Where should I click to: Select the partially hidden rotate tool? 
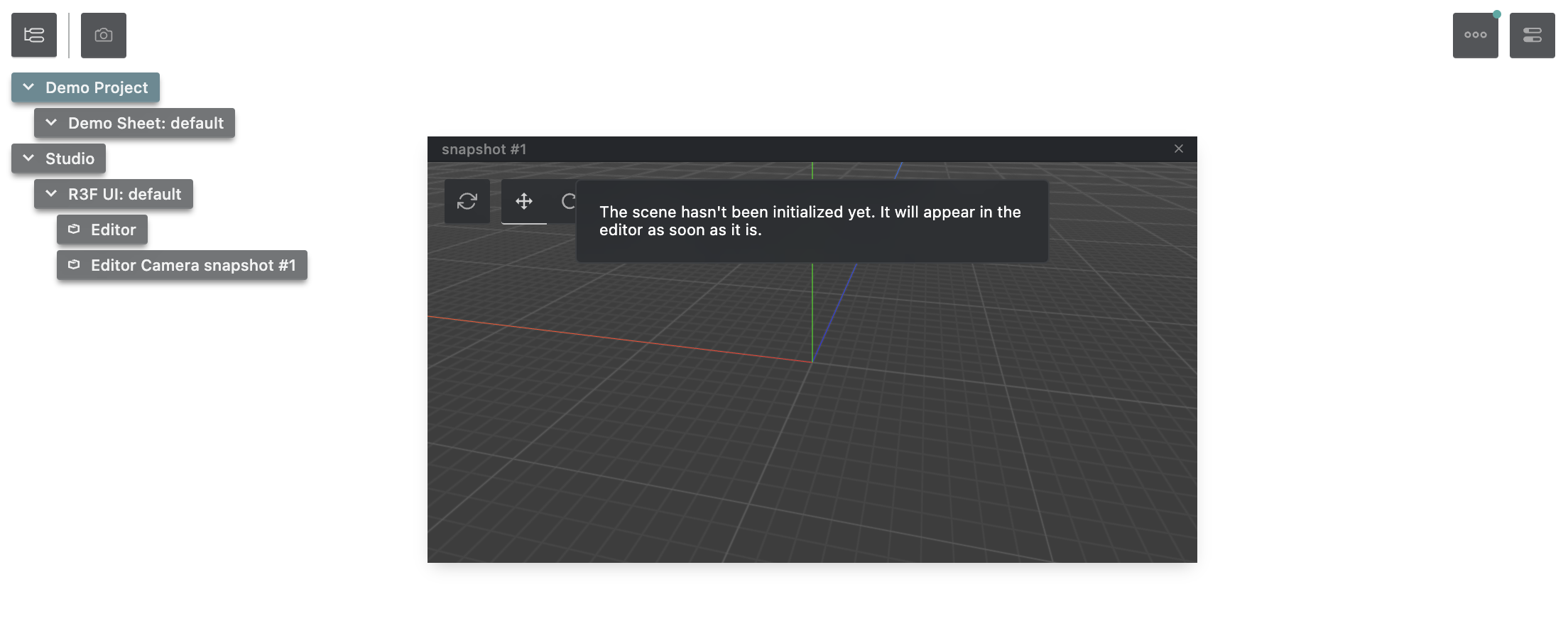567,201
